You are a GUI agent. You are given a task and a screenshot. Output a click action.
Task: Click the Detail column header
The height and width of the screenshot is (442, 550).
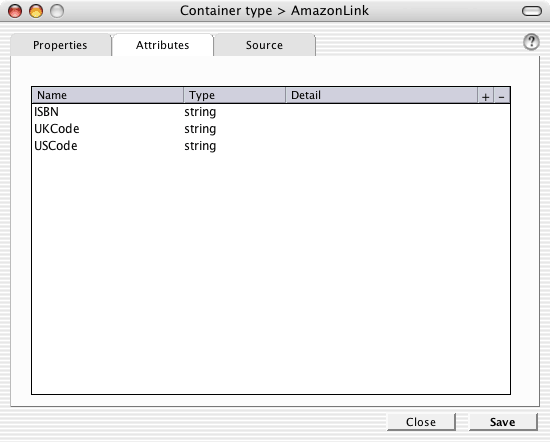click(381, 95)
